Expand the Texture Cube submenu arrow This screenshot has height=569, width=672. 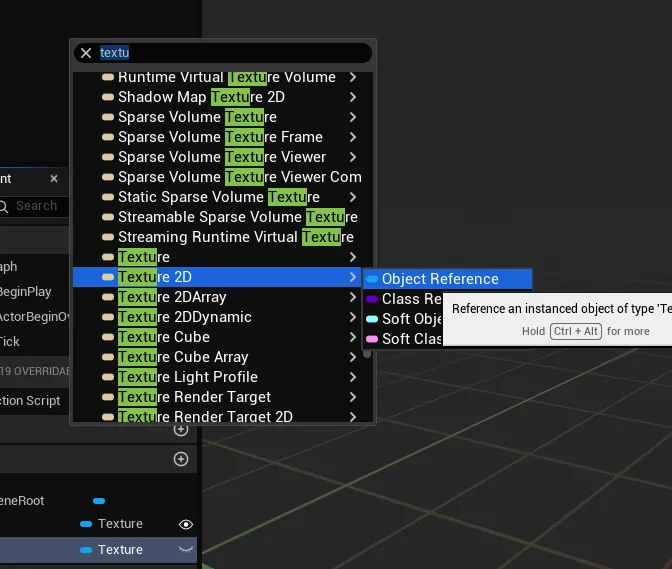[x=353, y=337]
